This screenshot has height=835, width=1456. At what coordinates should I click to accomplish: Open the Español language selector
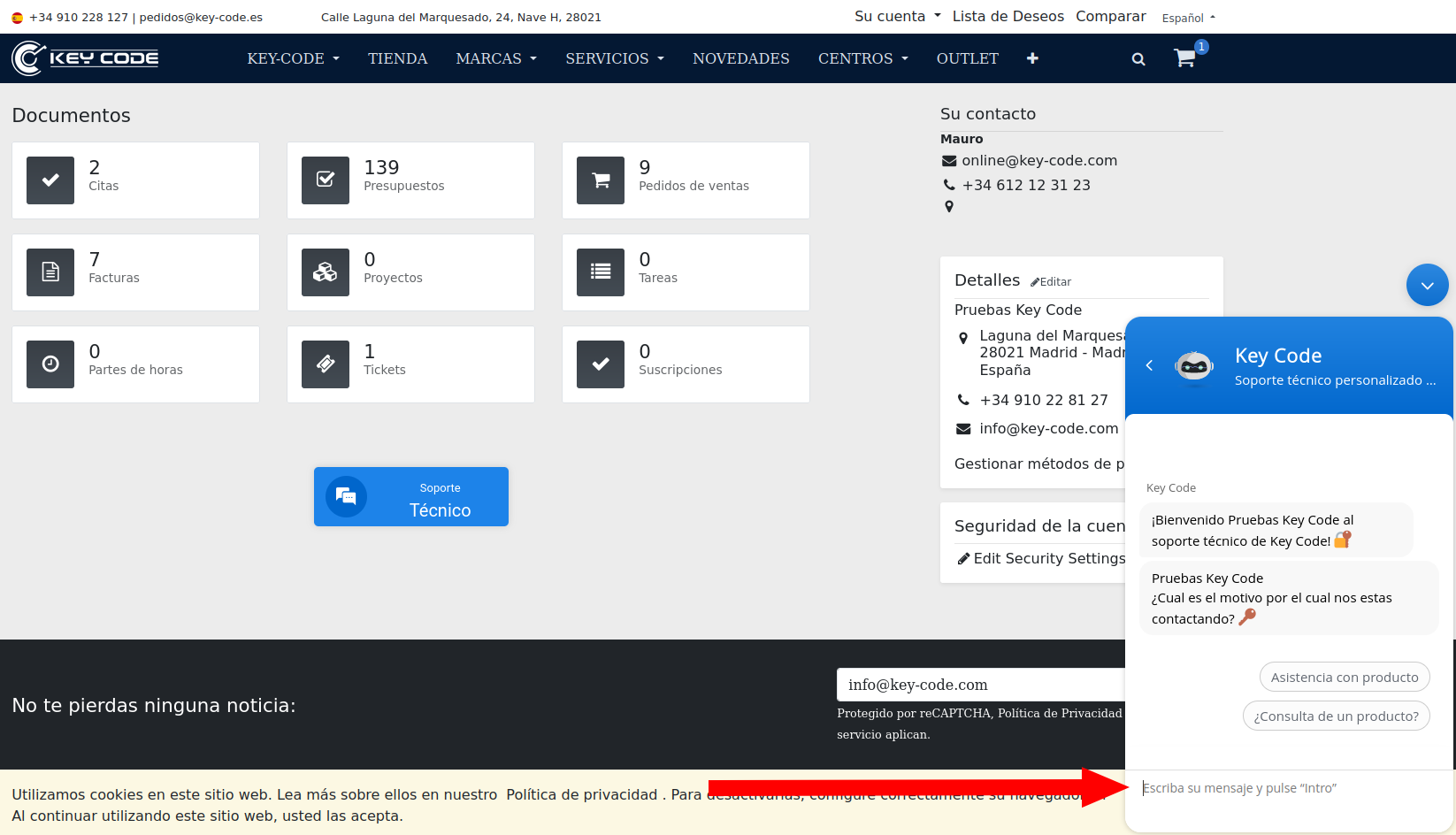pyautogui.click(x=1188, y=18)
